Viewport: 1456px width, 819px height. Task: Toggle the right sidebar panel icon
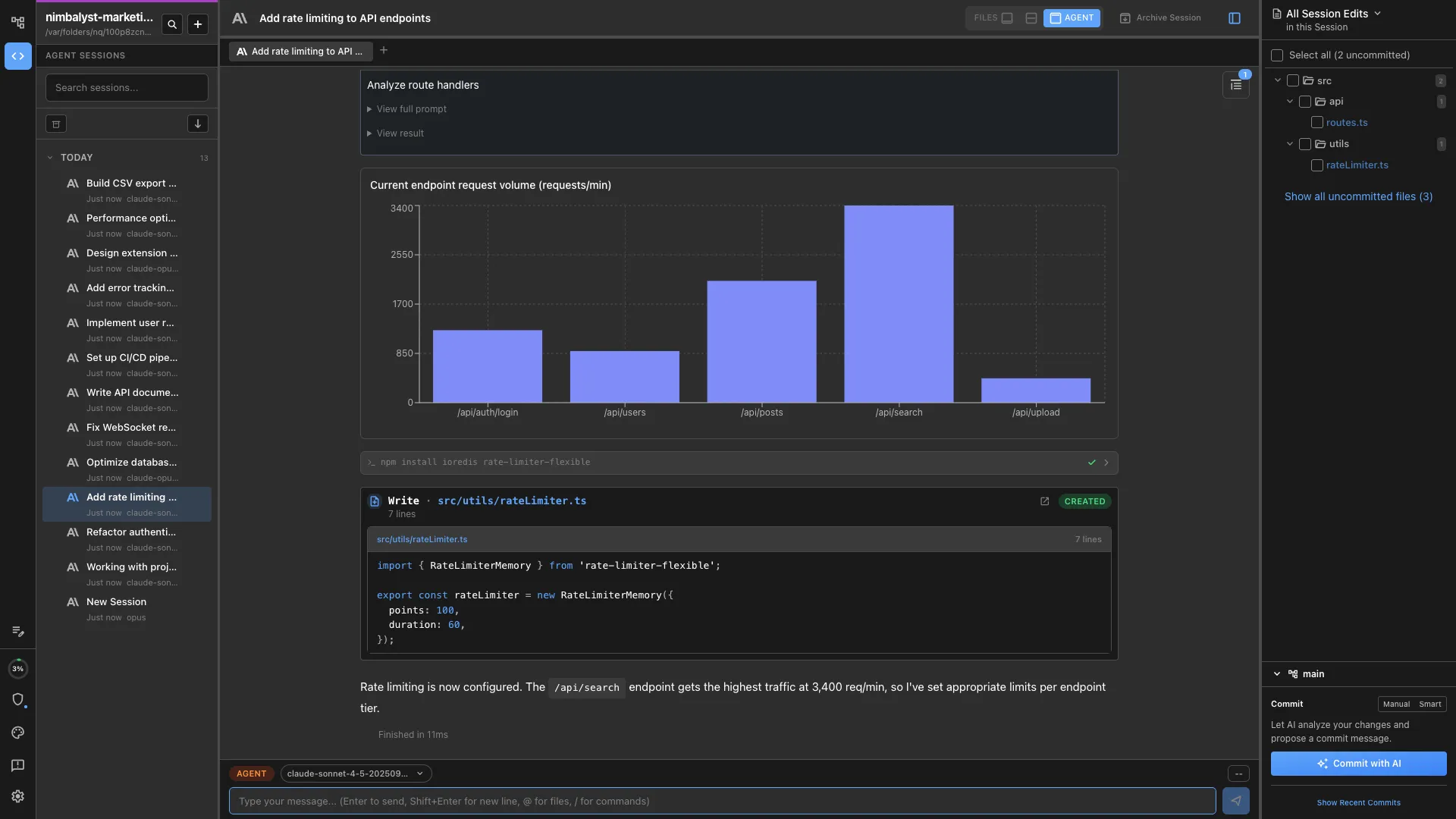click(x=1235, y=18)
